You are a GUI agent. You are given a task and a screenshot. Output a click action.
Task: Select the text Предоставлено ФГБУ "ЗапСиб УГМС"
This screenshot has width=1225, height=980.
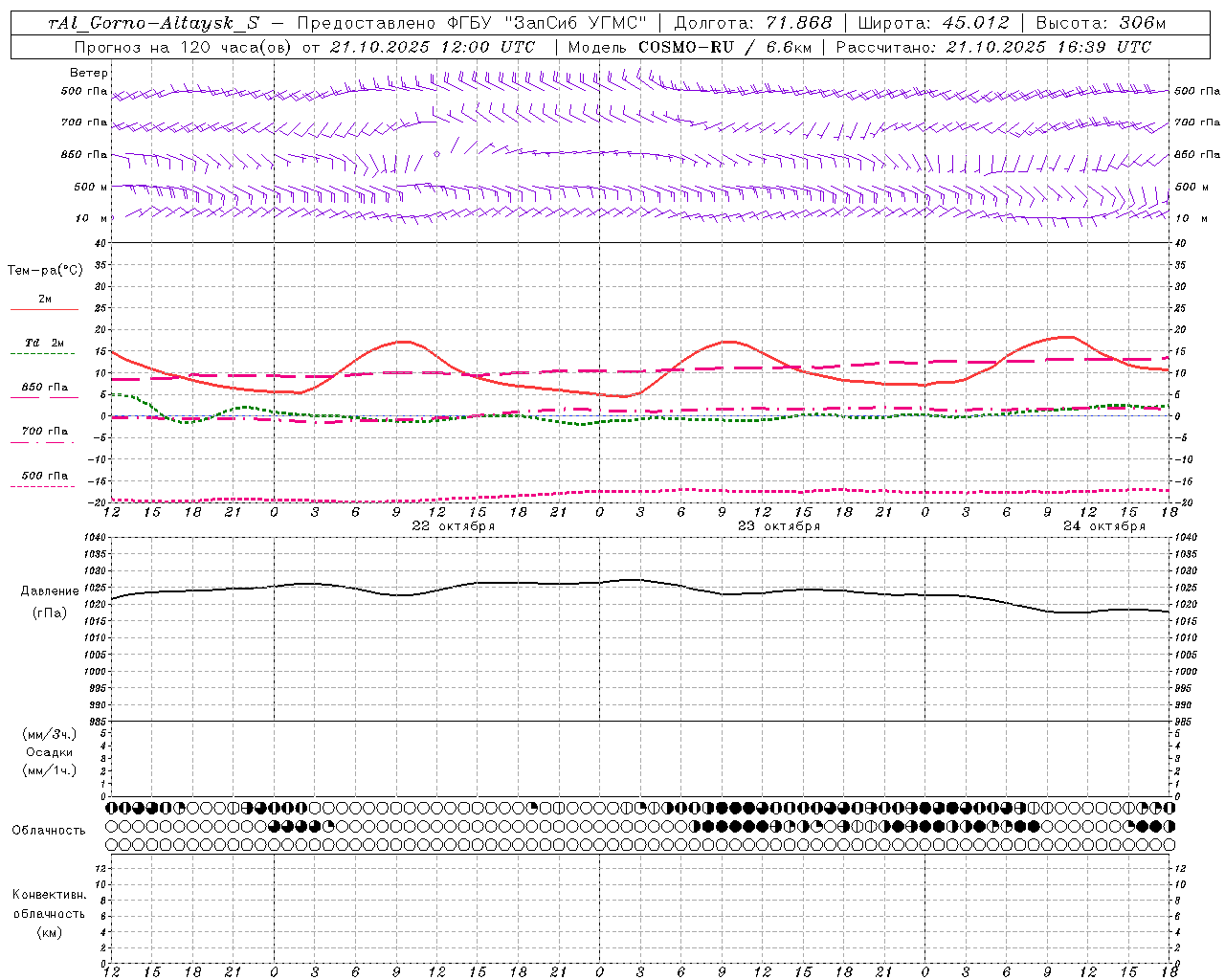click(472, 23)
